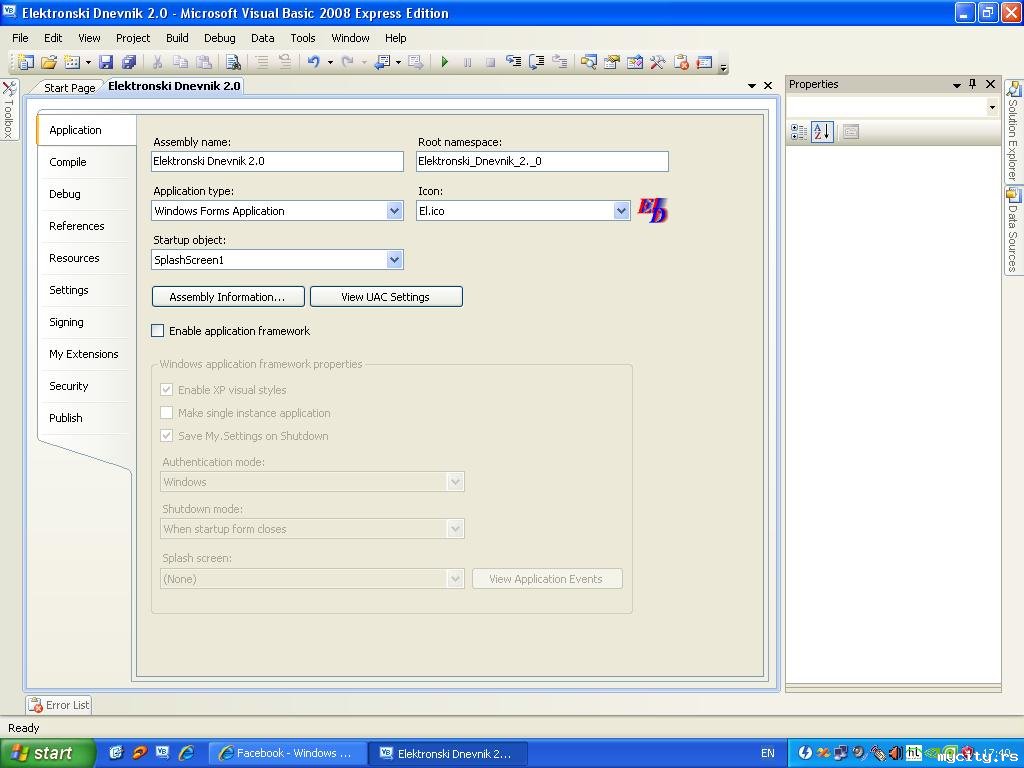
Task: Click Categorized view icon in Properties panel
Action: 799,132
